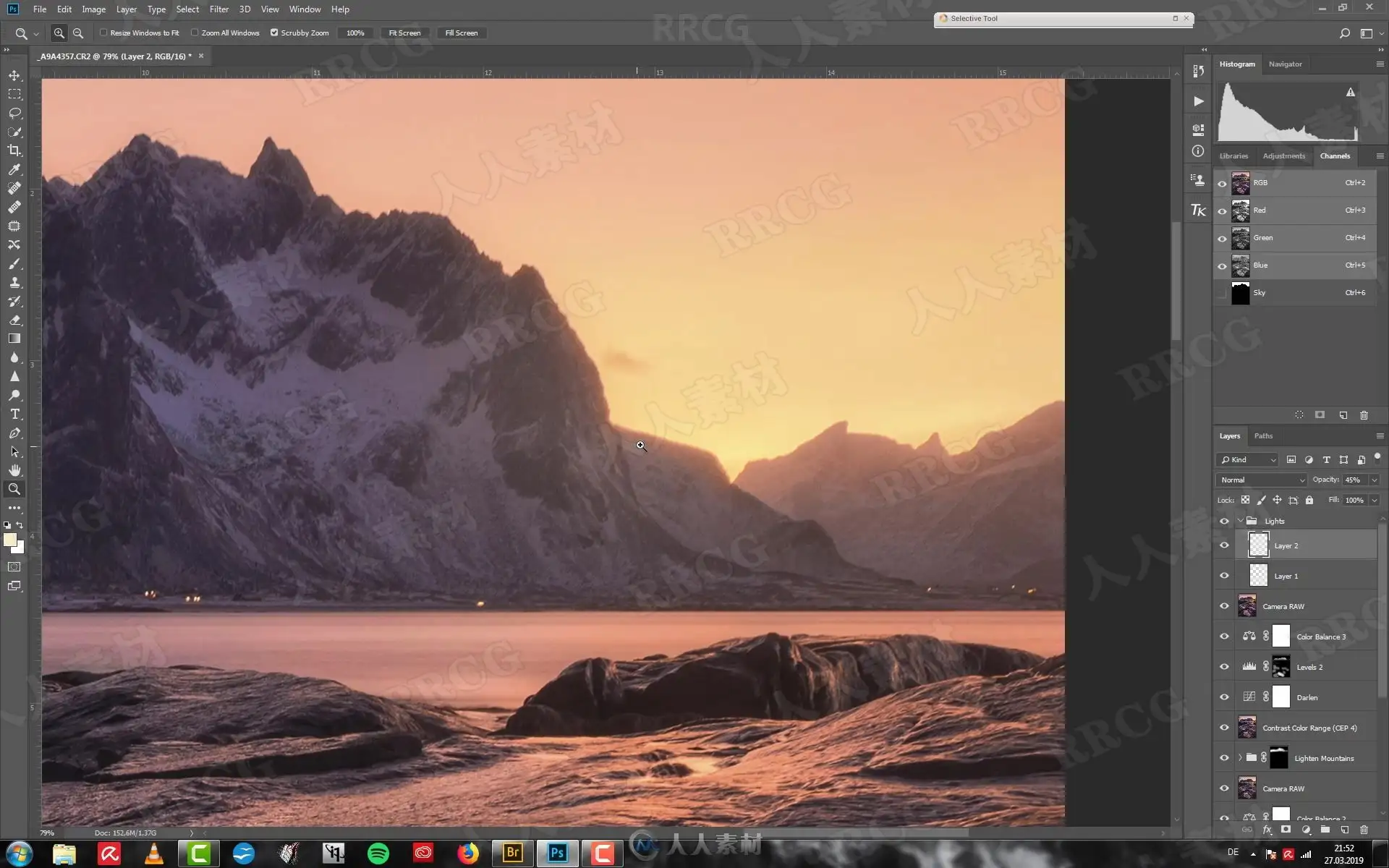Close the _A9A4357.CR2 document tab
1389x868 pixels.
(201, 56)
